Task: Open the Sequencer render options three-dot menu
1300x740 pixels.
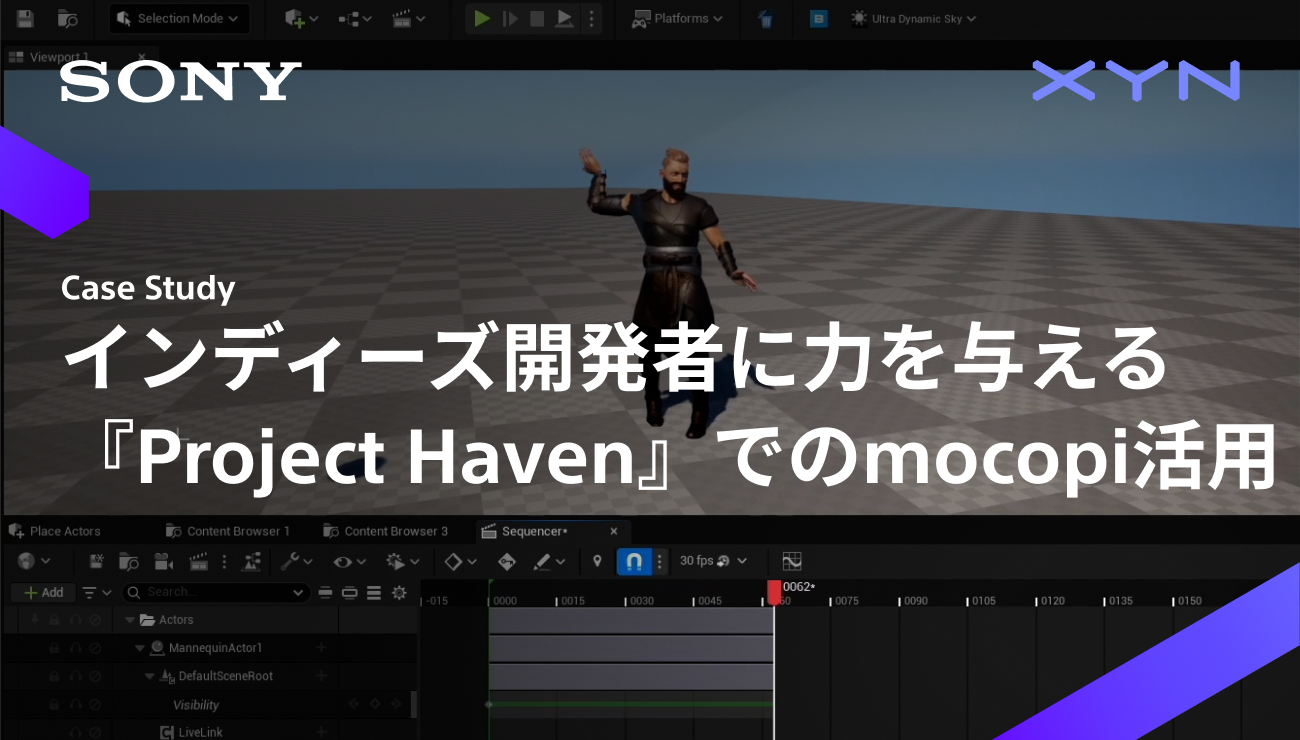Action: (x=223, y=562)
